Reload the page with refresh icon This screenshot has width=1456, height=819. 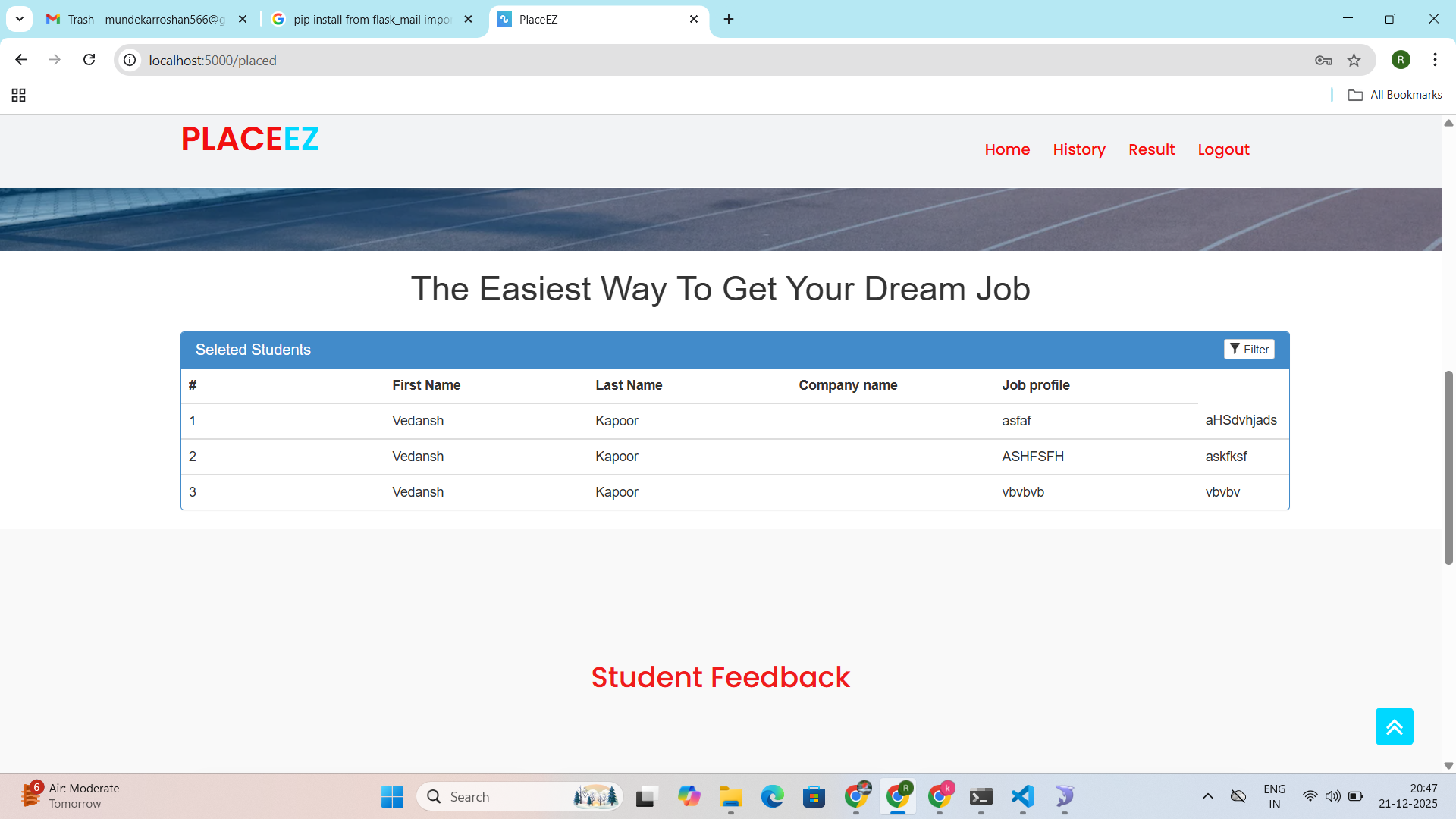click(x=89, y=60)
